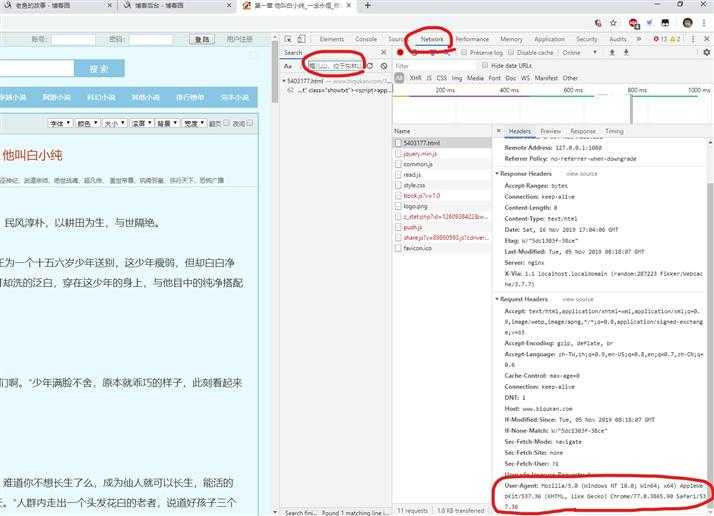Screen dimensions: 714x516
Task: Switch to the Preview tab
Action: (551, 131)
